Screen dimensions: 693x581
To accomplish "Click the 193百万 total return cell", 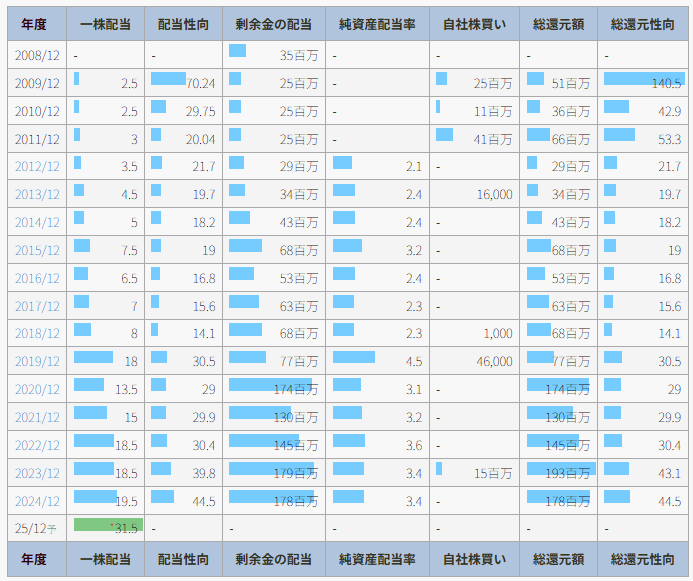I will coord(559,473).
